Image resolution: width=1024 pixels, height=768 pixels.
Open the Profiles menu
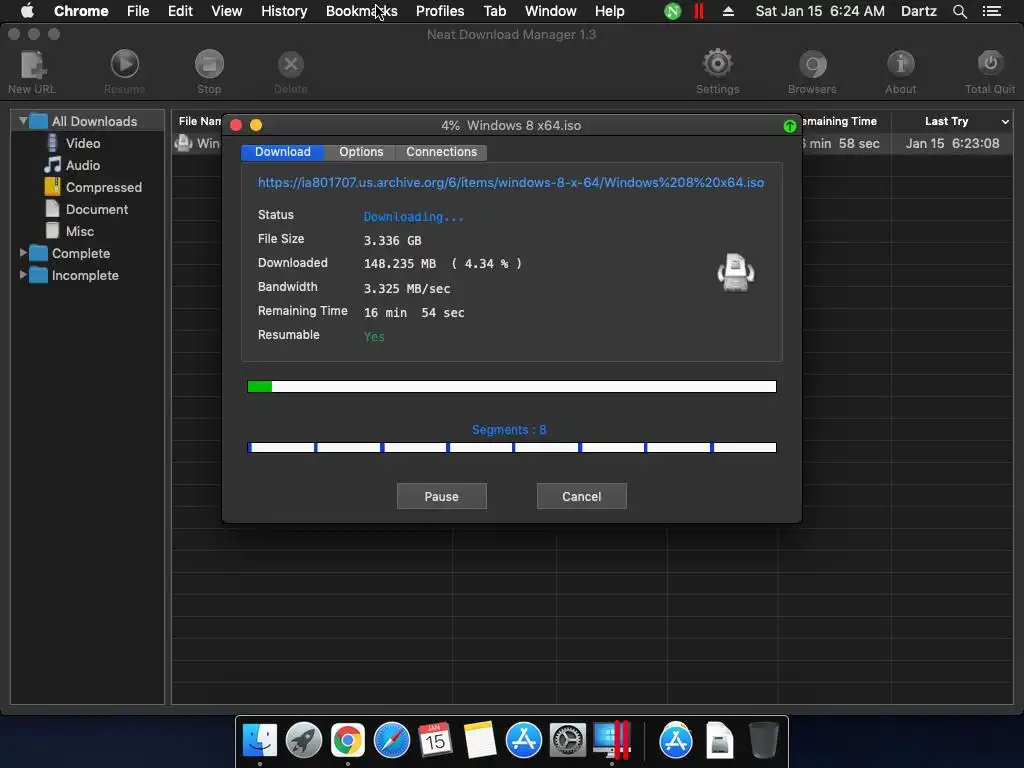[x=440, y=11]
